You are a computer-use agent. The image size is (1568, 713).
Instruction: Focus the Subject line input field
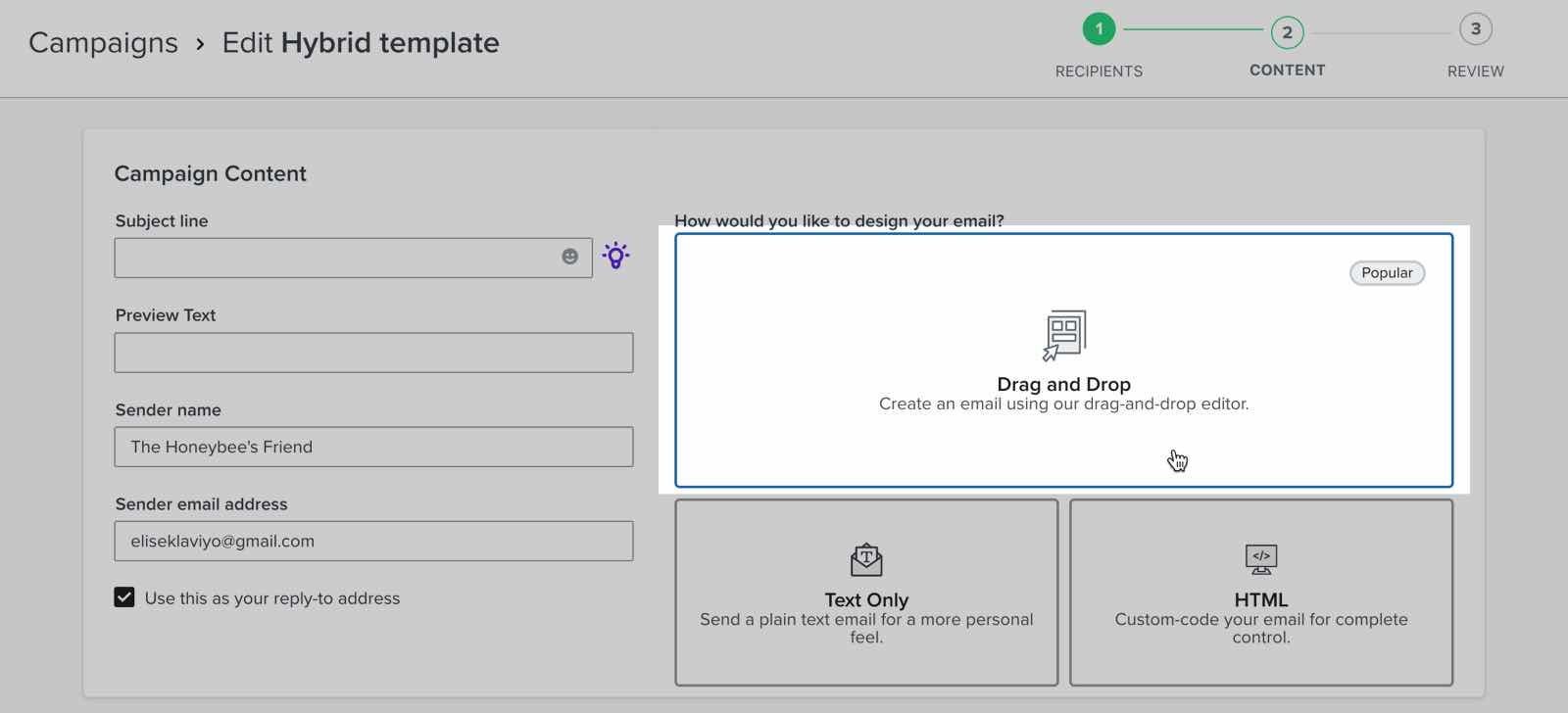tap(333, 258)
